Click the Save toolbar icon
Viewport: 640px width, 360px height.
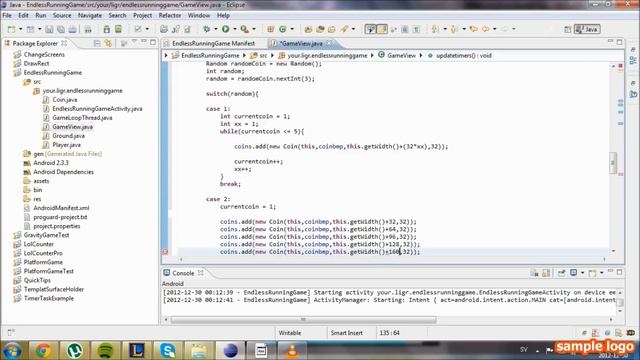(49, 29)
